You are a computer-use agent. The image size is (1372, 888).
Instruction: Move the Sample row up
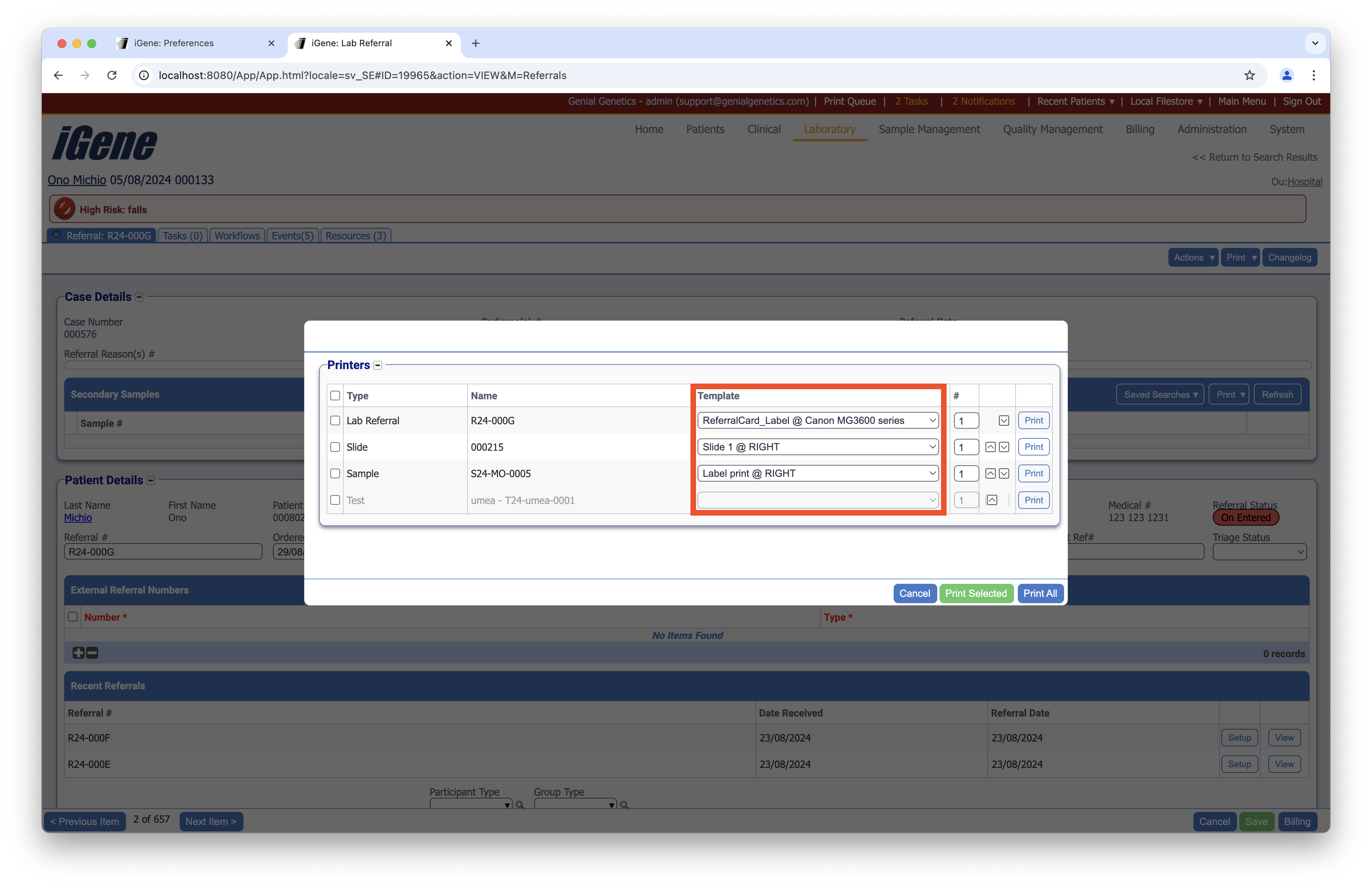click(x=990, y=474)
